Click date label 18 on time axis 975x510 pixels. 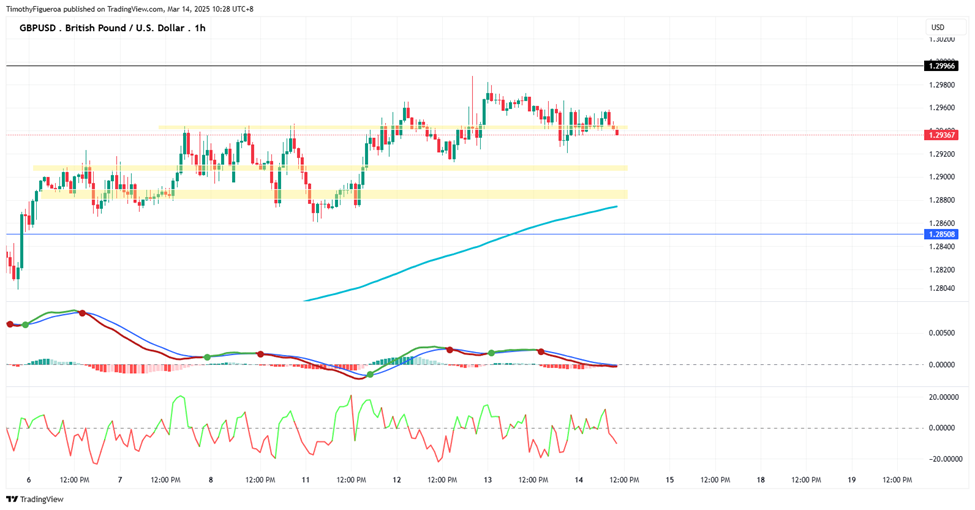(760, 480)
